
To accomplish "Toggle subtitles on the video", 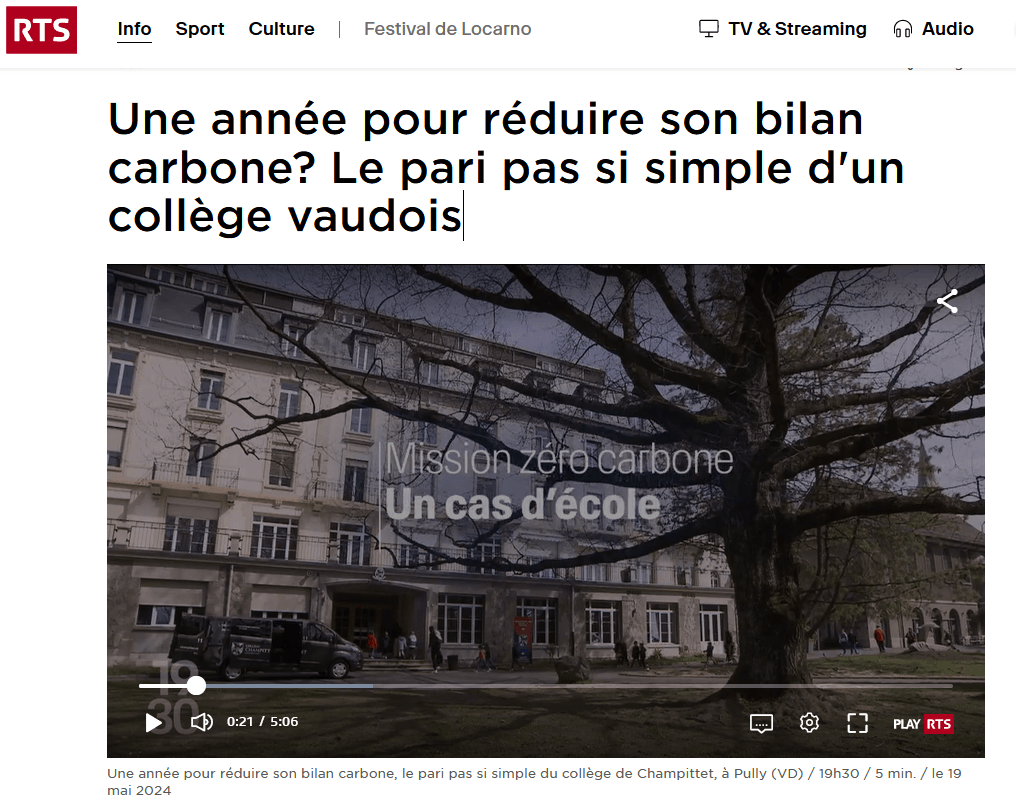I will point(761,723).
